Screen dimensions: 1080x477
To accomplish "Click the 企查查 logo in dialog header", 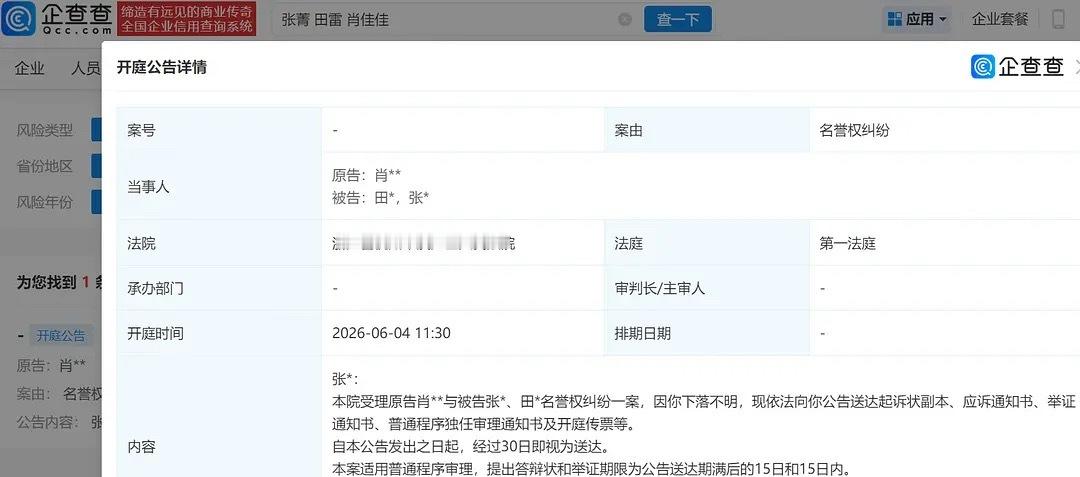I will point(1017,67).
